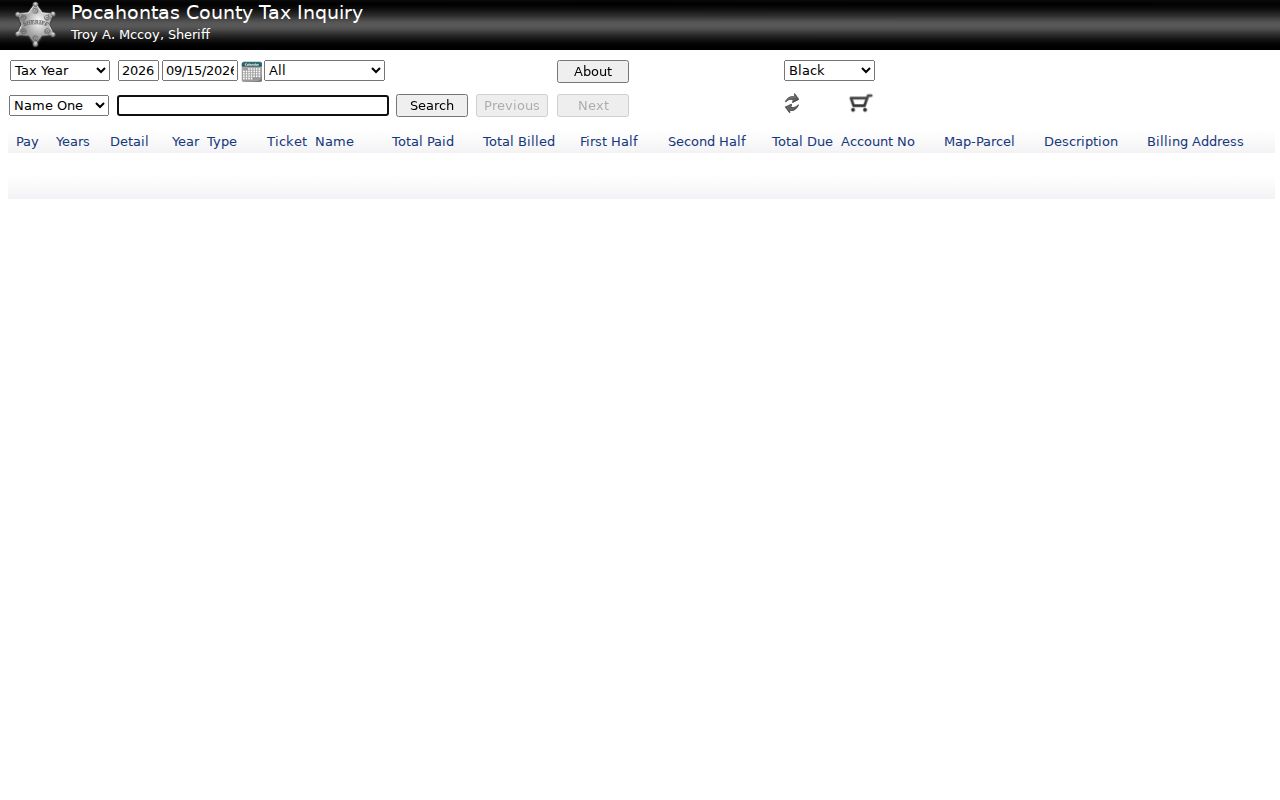Screen dimensions: 1280x800
Task: Click the Description column header
Action: tap(1081, 141)
